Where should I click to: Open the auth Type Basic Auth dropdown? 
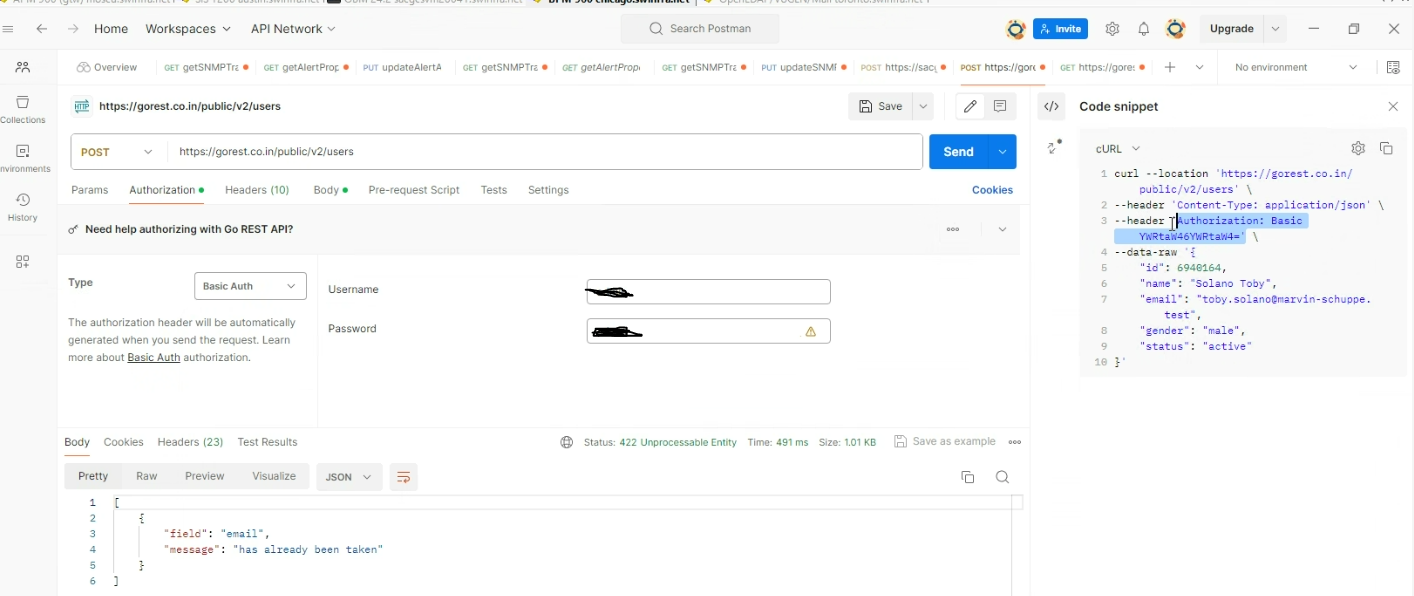click(250, 286)
